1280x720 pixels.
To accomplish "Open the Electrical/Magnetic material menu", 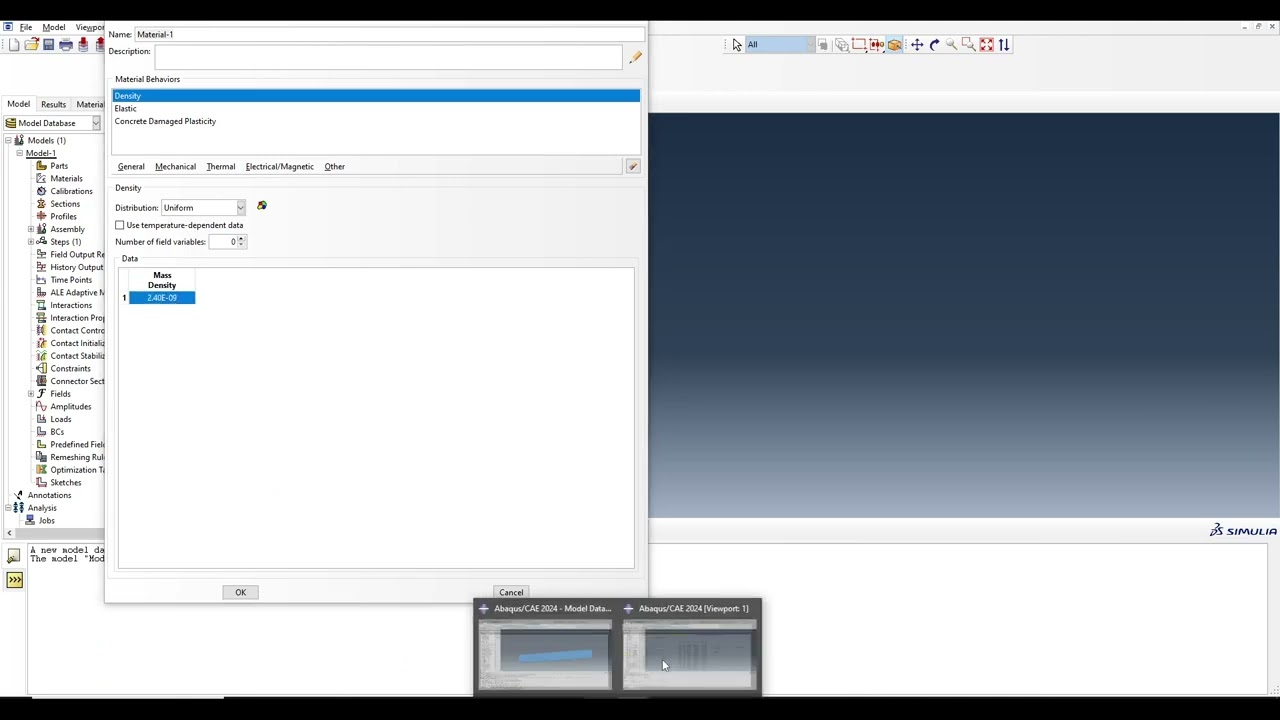I will [279, 167].
